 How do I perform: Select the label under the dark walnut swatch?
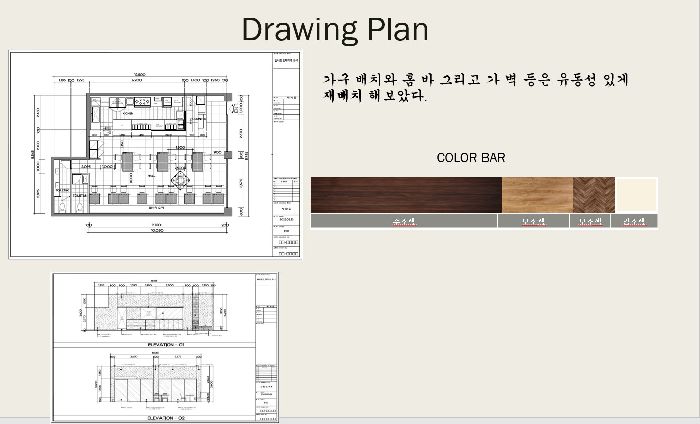404,221
